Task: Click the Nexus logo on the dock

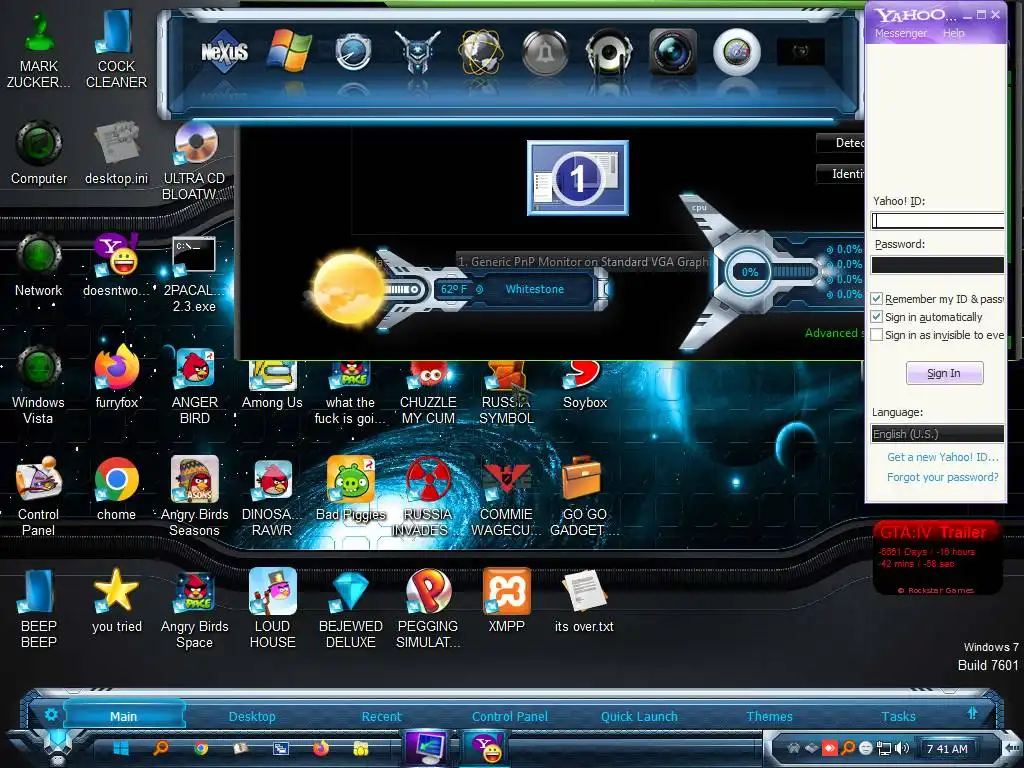Action: (224, 52)
